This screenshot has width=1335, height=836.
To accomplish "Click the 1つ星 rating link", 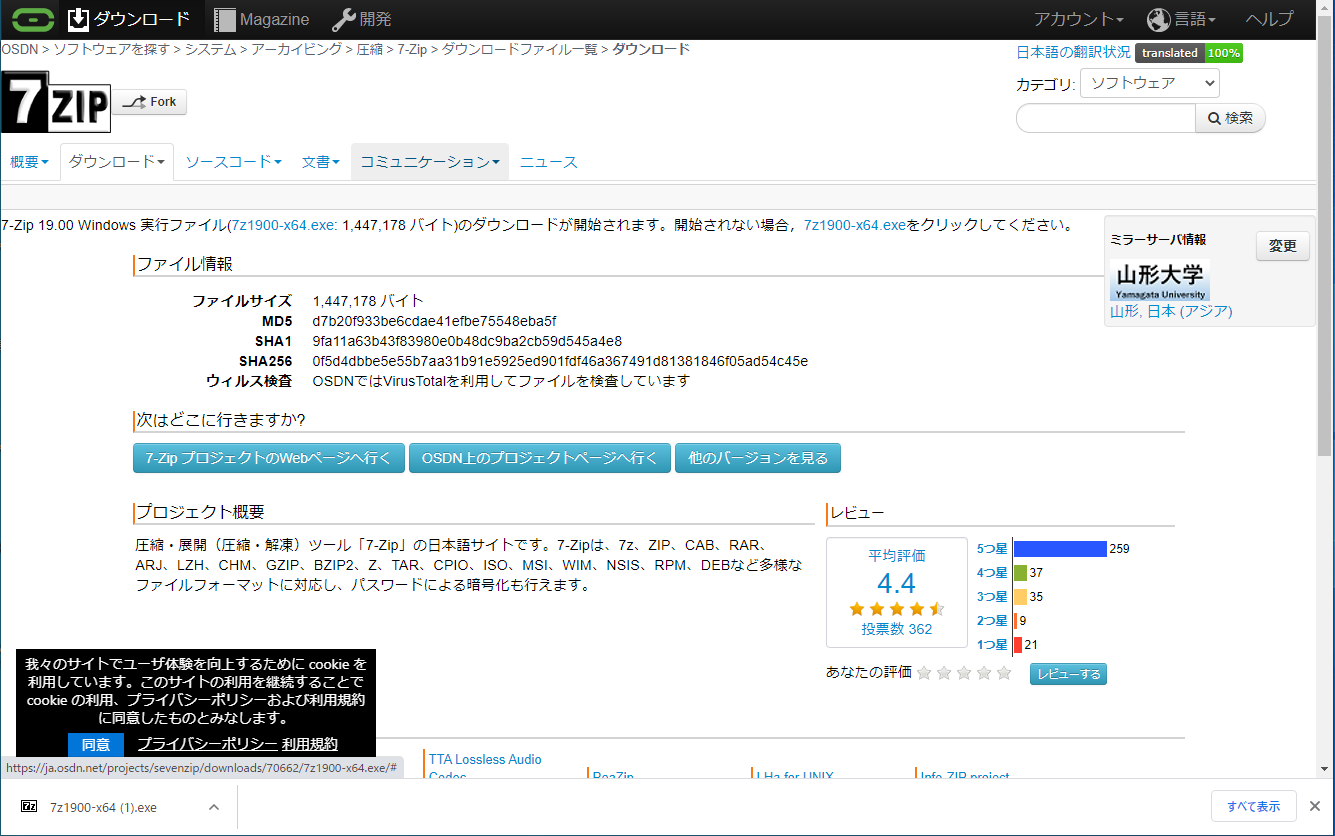I will tap(992, 645).
